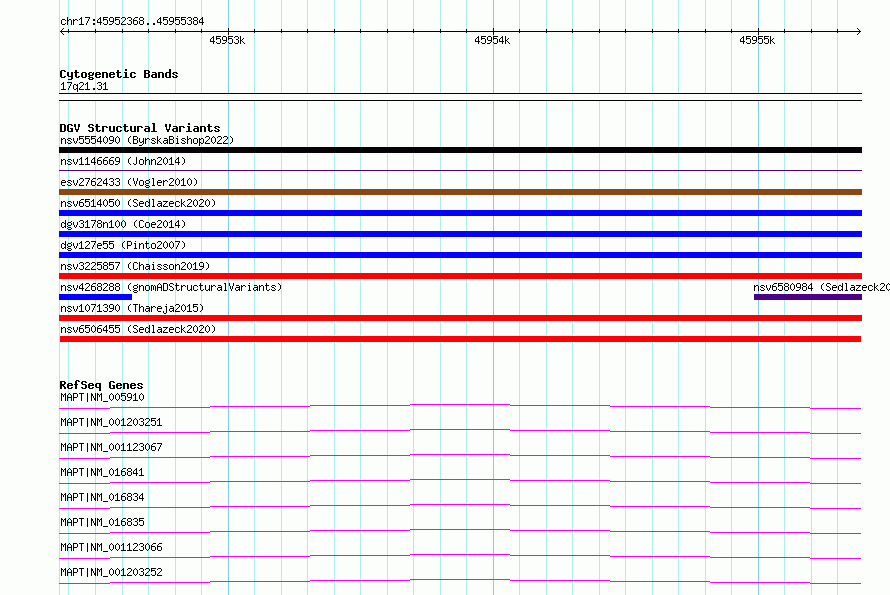This screenshot has width=890, height=595.
Task: Open nsv3225857 (Chaisson2019) variant label
Action: pos(135,266)
